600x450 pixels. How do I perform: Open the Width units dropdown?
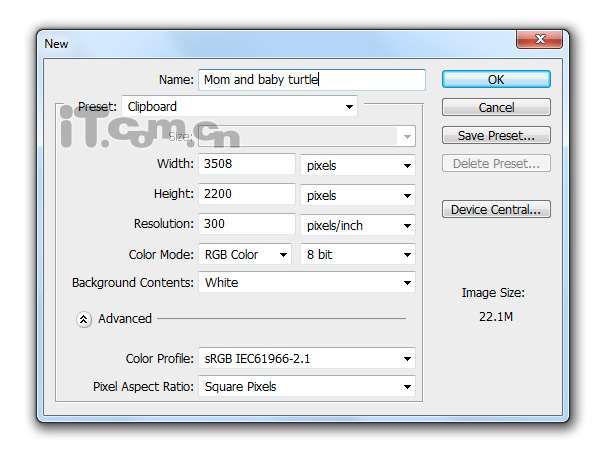(x=358, y=166)
